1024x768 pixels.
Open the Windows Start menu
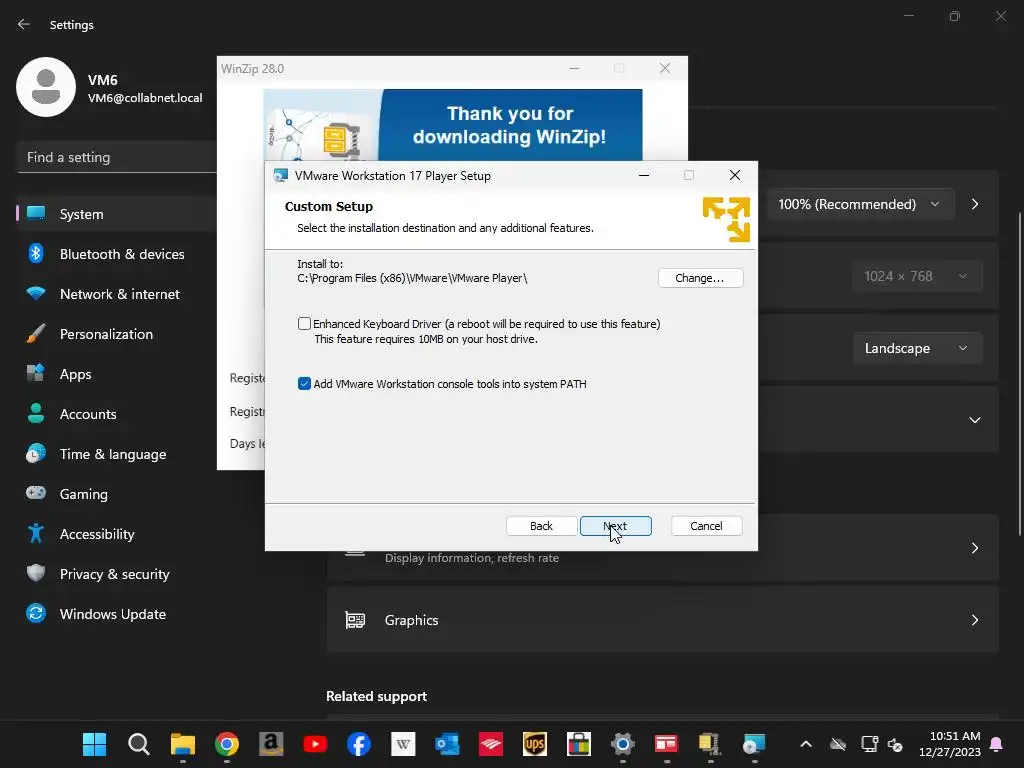point(95,744)
